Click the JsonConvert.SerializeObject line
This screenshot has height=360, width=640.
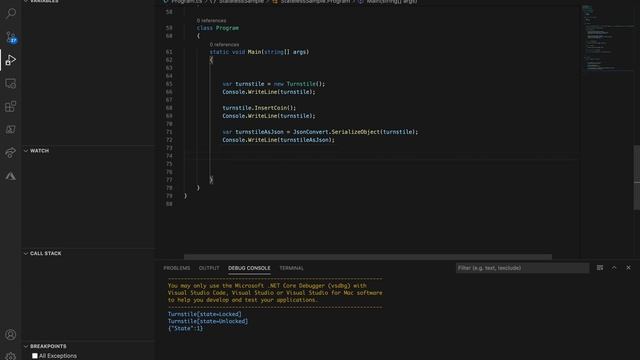[320, 132]
